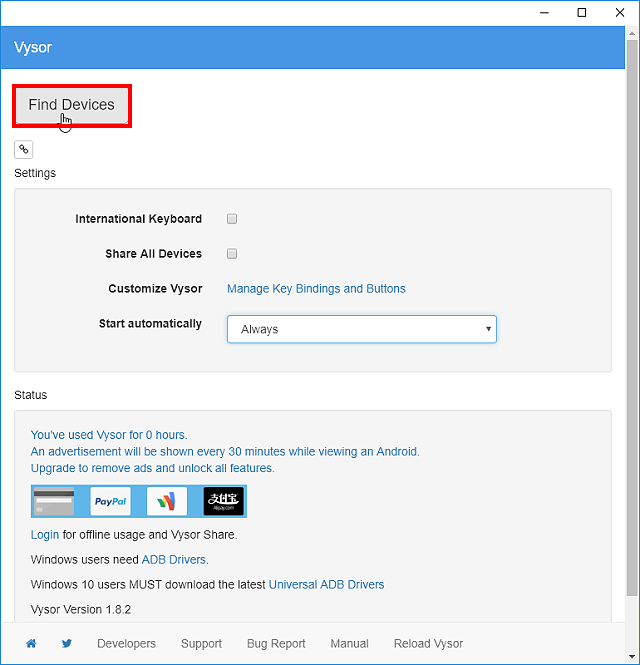Click the vertical scrollbar thumb

[x=632, y=318]
